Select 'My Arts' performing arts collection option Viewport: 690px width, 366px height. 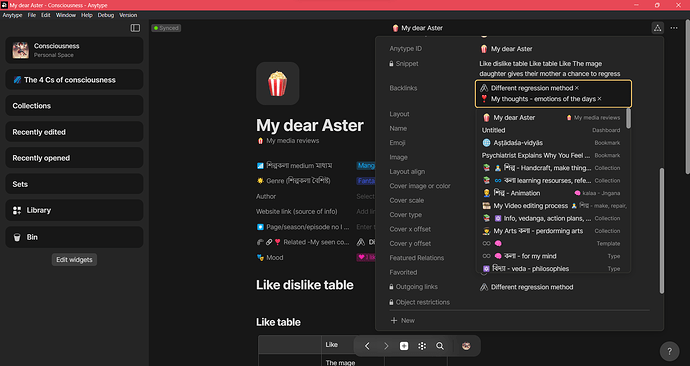click(551, 231)
